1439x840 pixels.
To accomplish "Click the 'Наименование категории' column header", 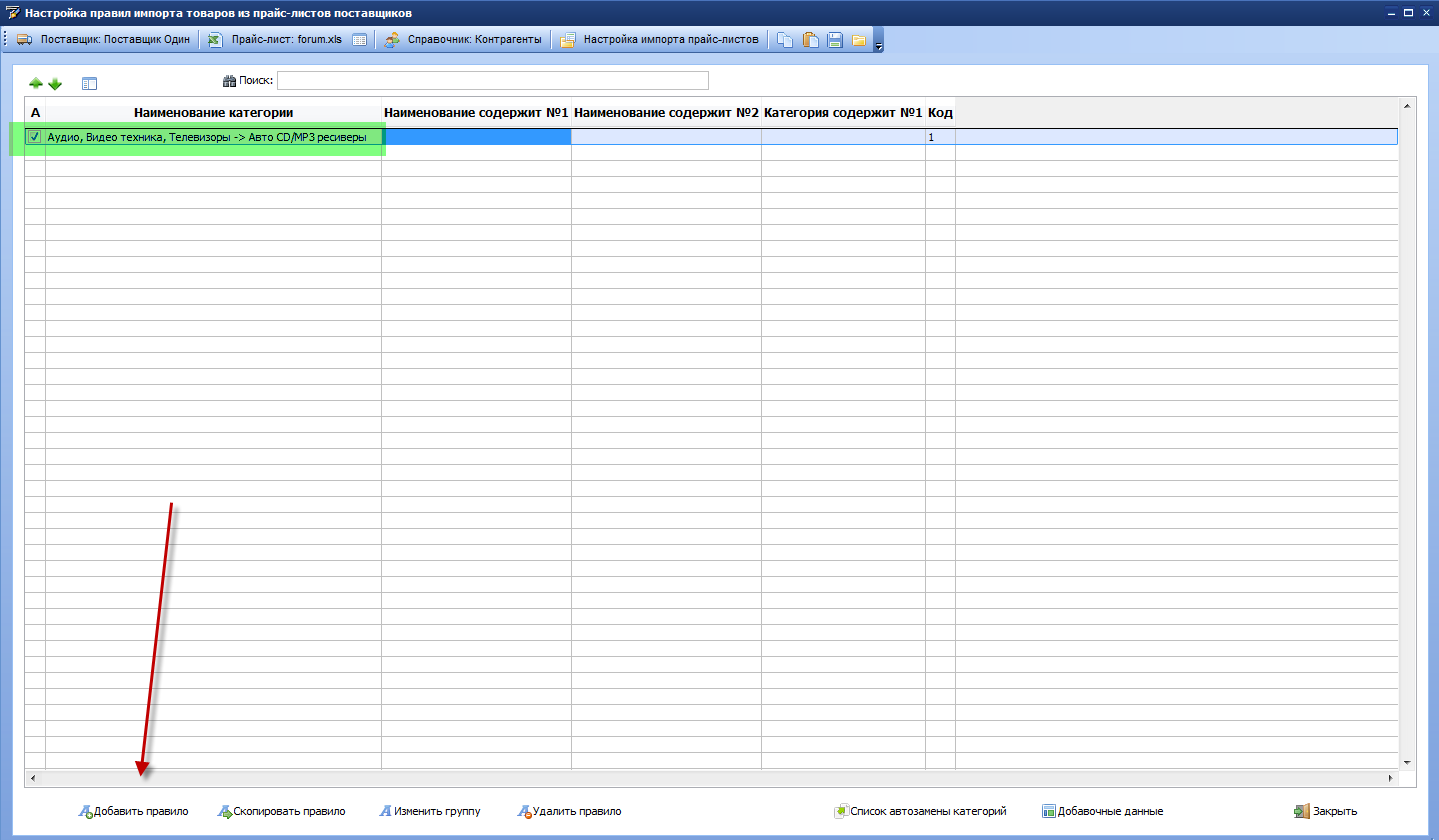I will (213, 113).
